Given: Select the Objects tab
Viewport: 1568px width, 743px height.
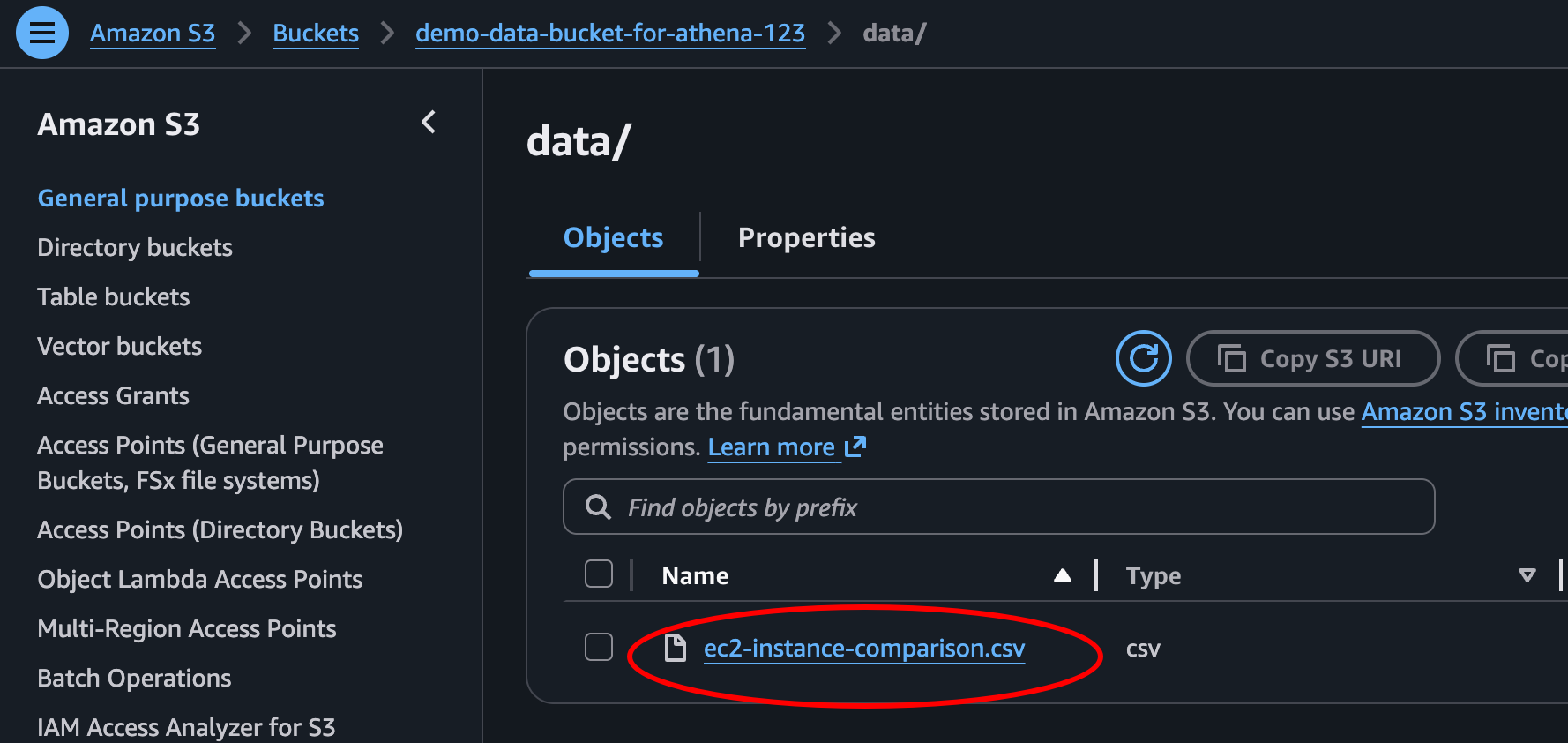Looking at the screenshot, I should [613, 237].
